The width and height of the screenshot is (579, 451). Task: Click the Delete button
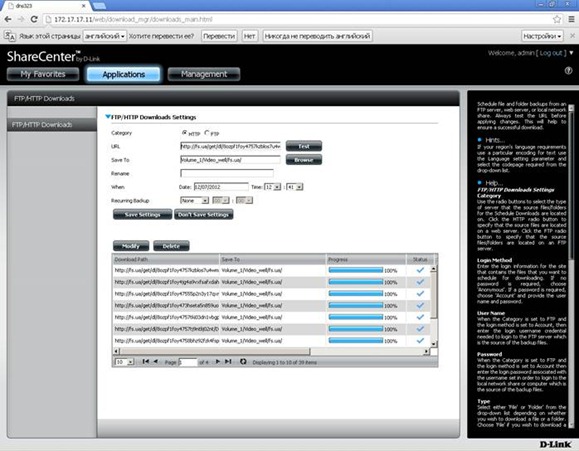[171, 246]
